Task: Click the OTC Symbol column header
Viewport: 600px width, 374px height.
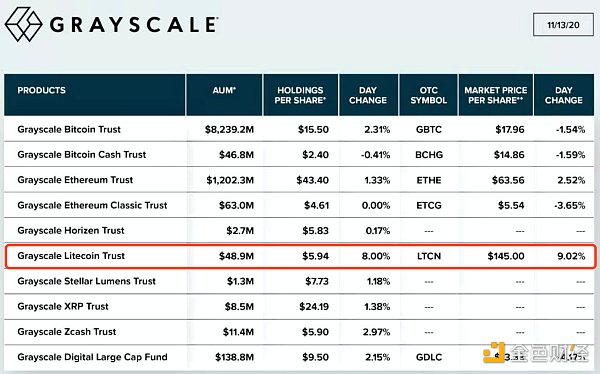Action: click(428, 95)
